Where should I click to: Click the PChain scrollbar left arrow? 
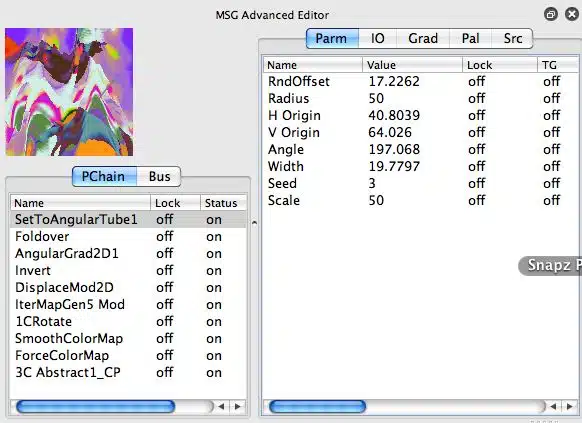click(x=222, y=407)
